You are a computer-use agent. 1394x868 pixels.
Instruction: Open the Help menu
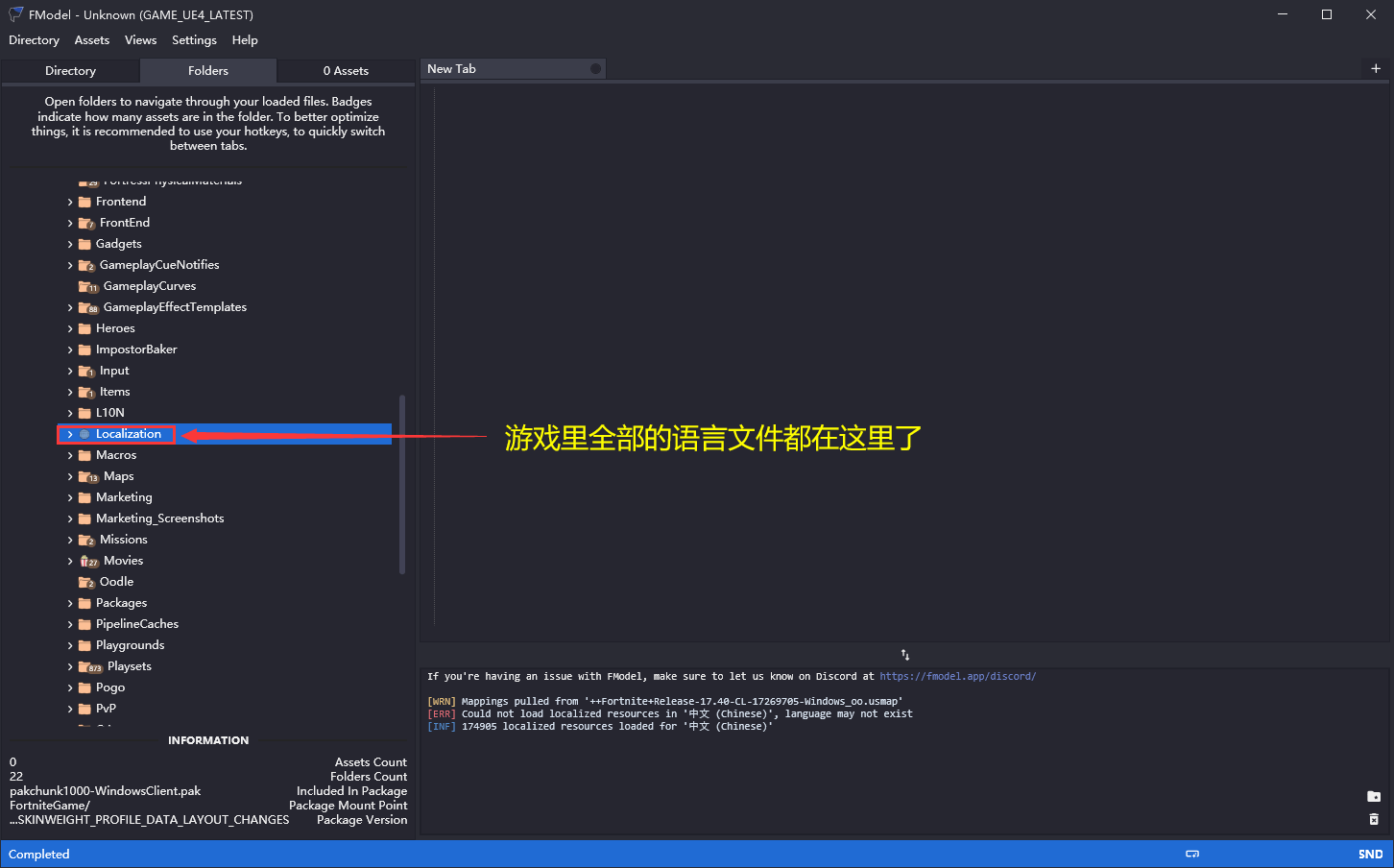point(245,40)
